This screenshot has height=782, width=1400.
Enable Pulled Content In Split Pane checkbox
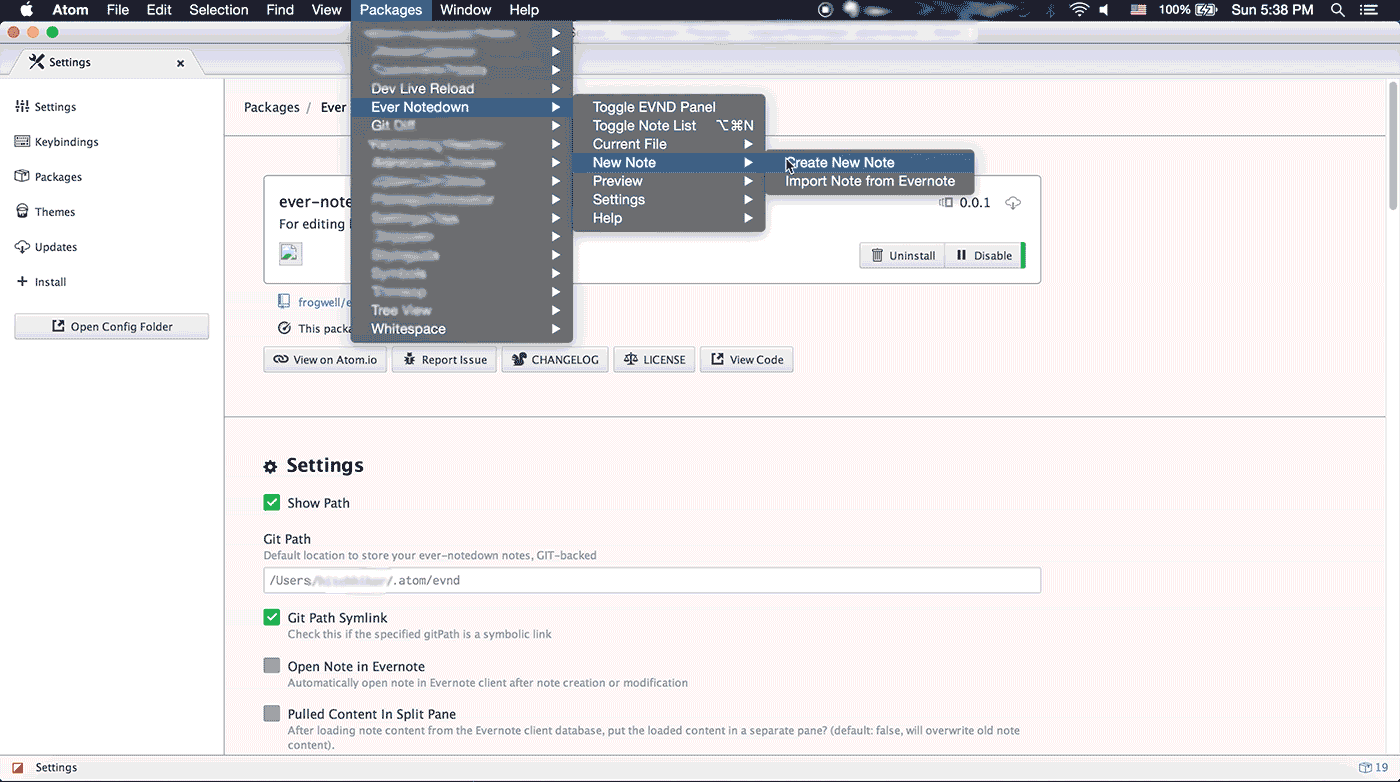click(x=272, y=714)
